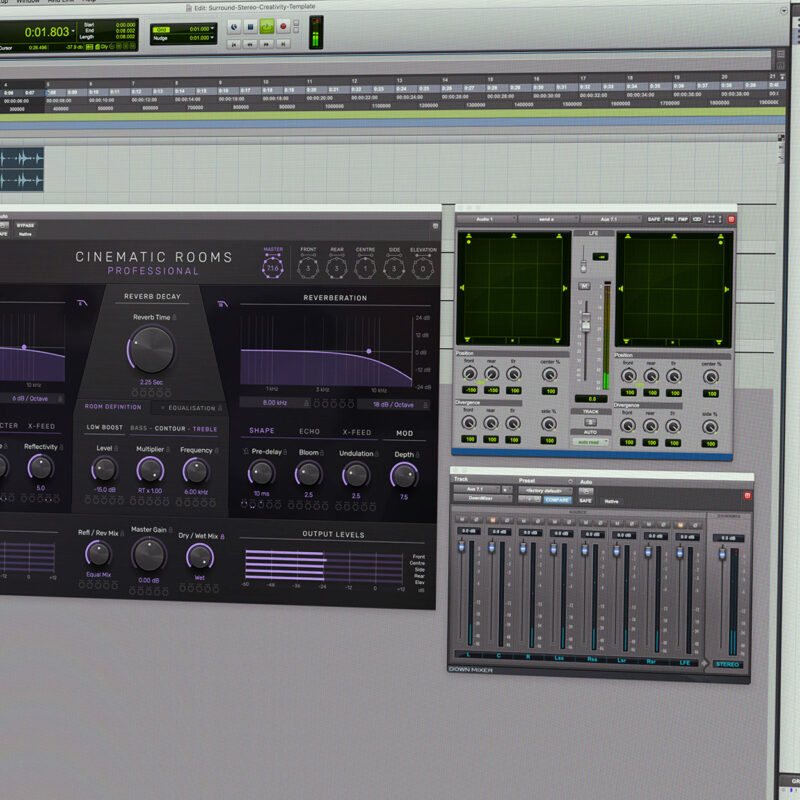Click the Refl / Rev Mix knob
Image resolution: width=800 pixels, height=800 pixels.
[x=98, y=554]
